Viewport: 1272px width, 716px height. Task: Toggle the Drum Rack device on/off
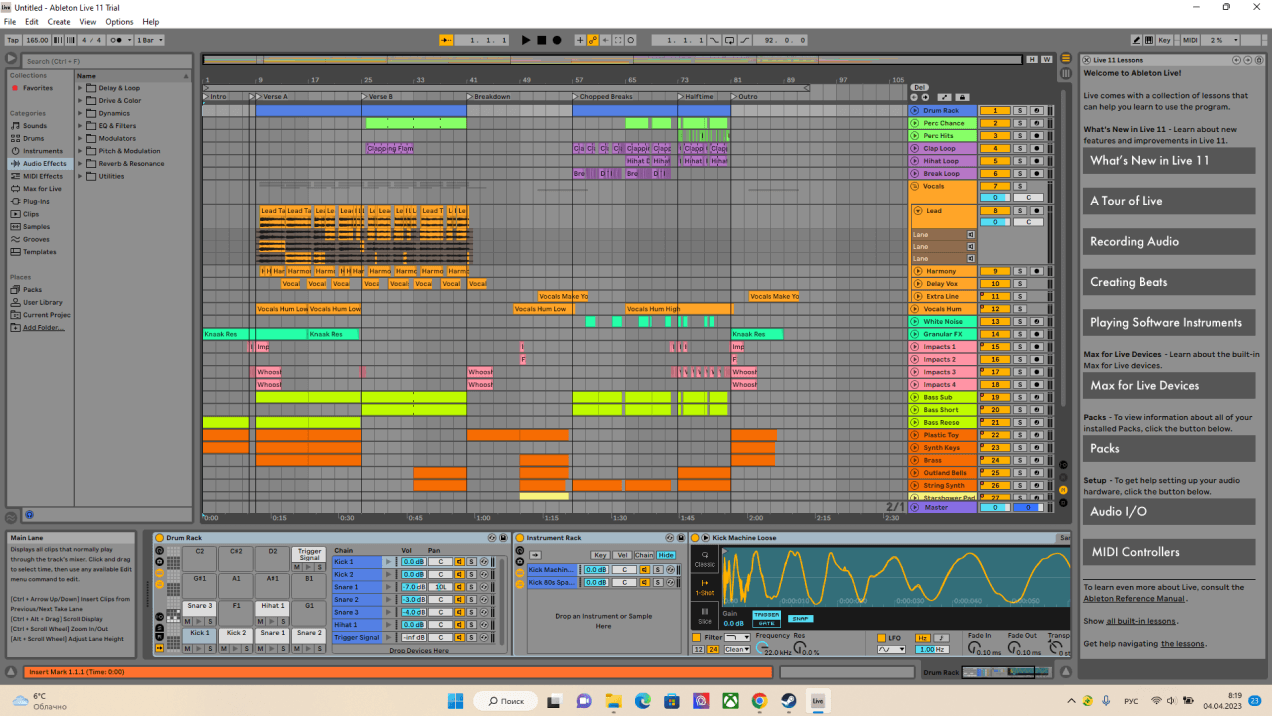point(159,538)
